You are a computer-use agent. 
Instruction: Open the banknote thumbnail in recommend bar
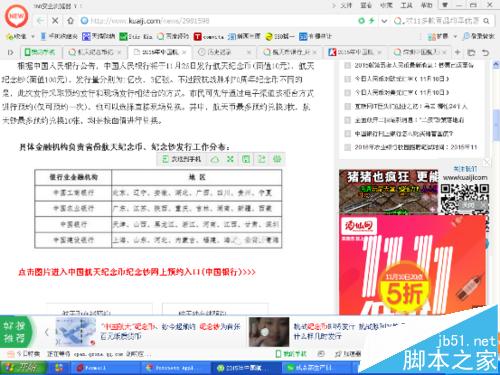(x=76, y=332)
